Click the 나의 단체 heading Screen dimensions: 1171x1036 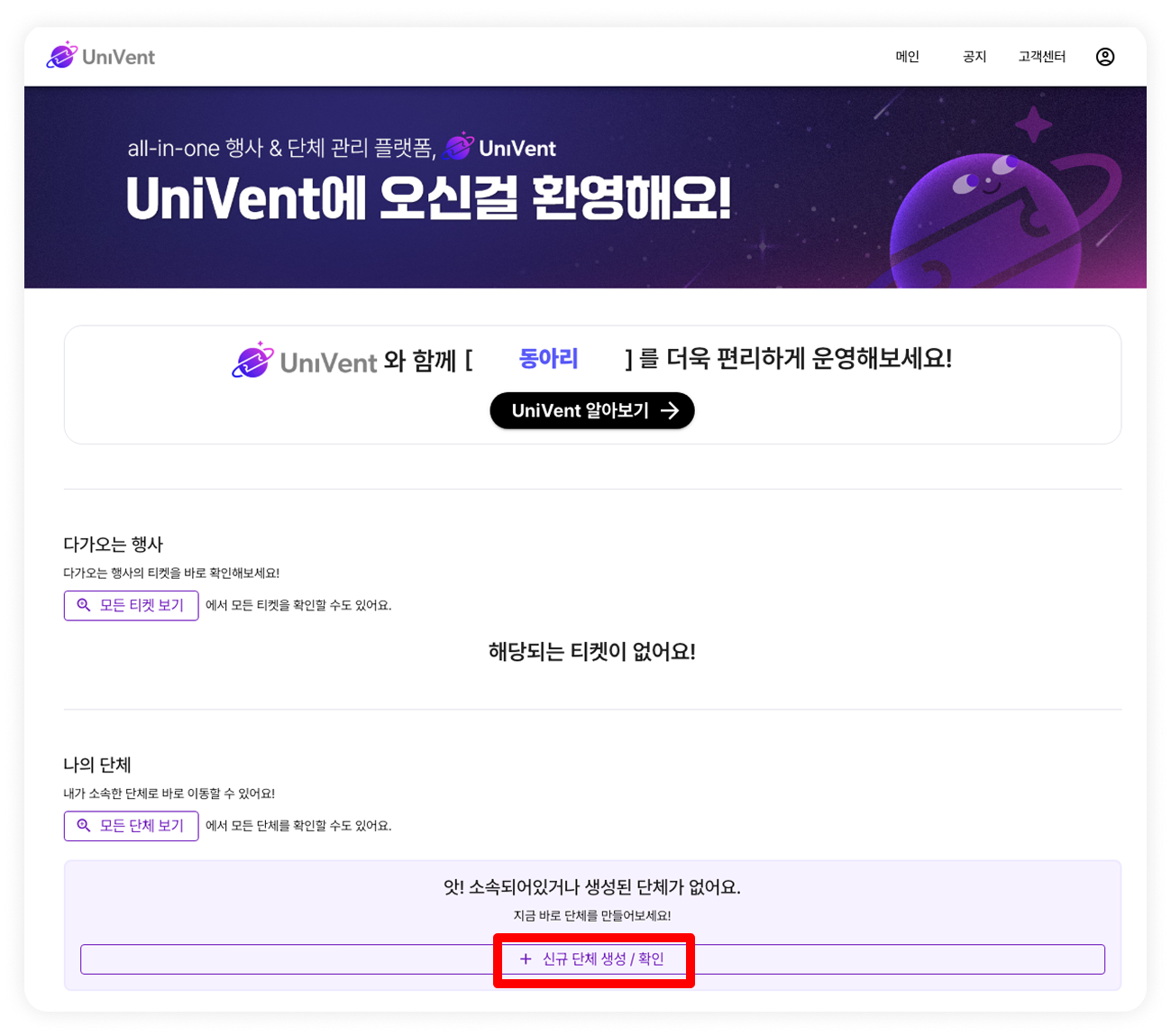click(97, 765)
